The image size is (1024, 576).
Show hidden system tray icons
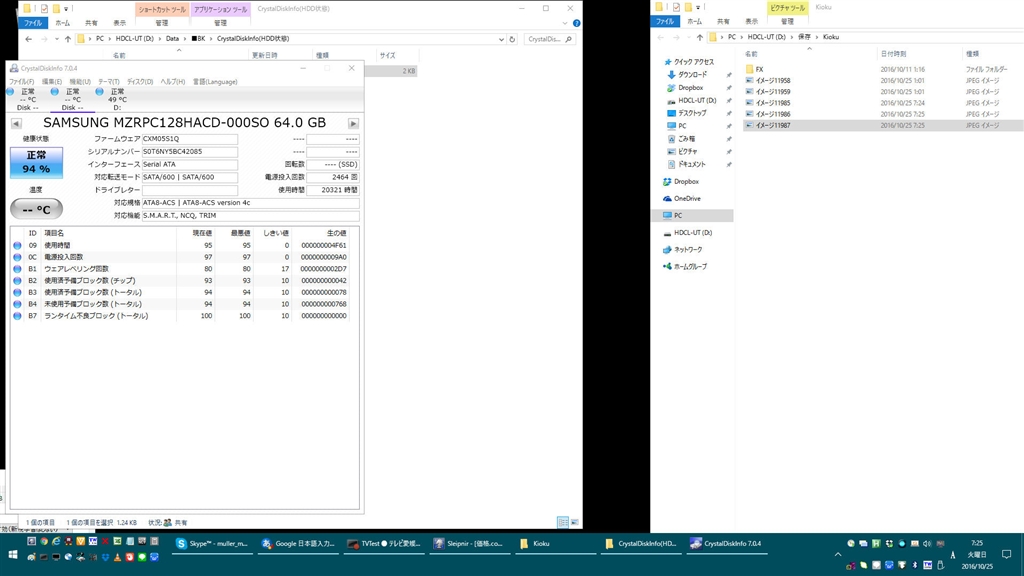(838, 554)
